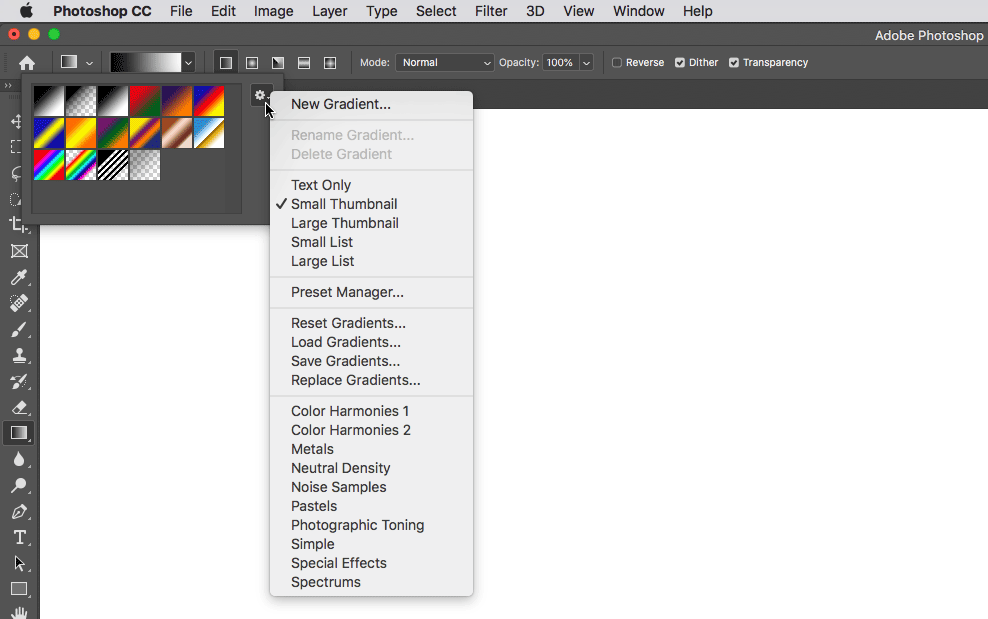988x619 pixels.
Task: Enable the Reverse checkbox
Action: (x=617, y=62)
